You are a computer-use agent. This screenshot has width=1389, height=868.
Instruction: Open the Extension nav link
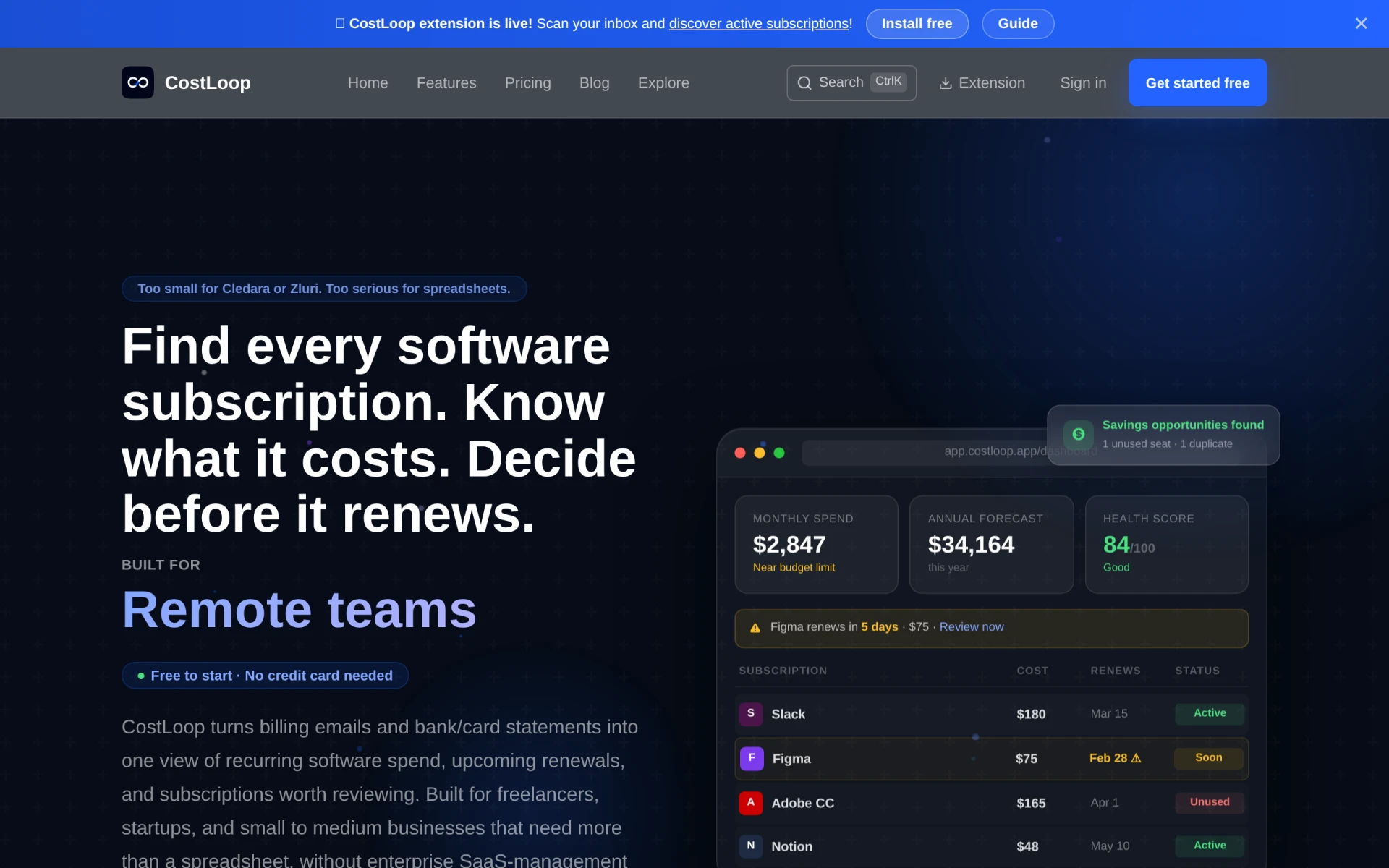pyautogui.click(x=982, y=83)
